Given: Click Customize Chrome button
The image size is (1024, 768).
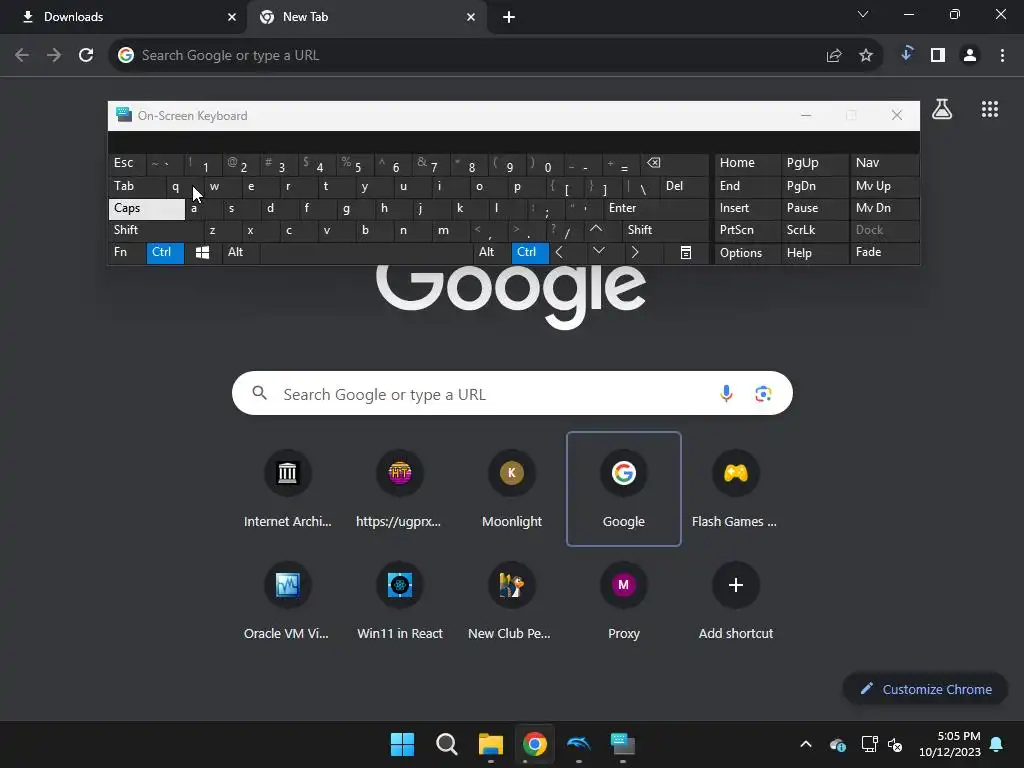Looking at the screenshot, I should 925,689.
